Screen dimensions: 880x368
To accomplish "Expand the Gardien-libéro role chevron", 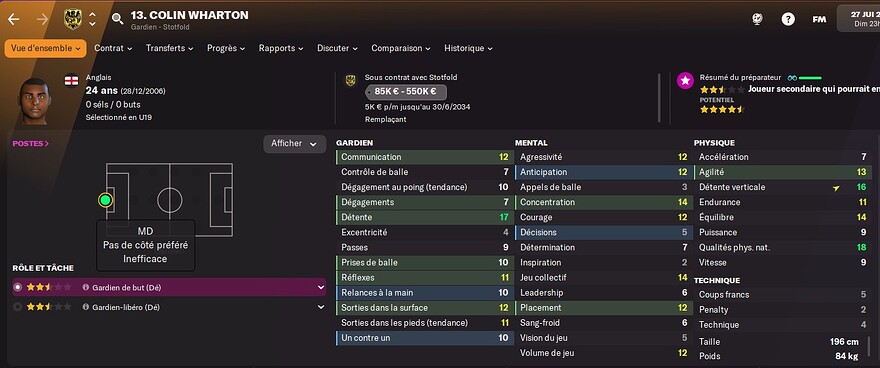I will point(321,307).
